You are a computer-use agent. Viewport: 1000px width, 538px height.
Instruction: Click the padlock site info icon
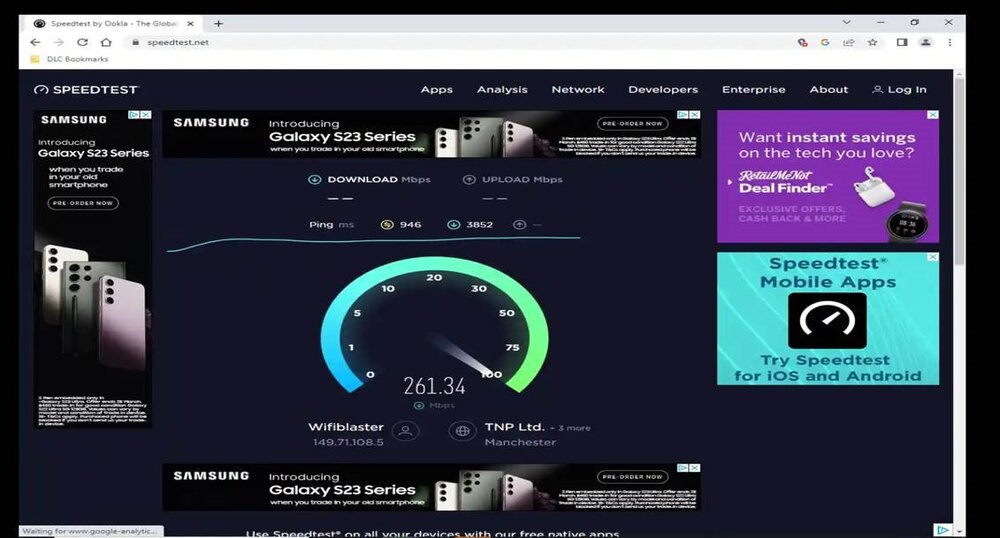pyautogui.click(x=135, y=42)
